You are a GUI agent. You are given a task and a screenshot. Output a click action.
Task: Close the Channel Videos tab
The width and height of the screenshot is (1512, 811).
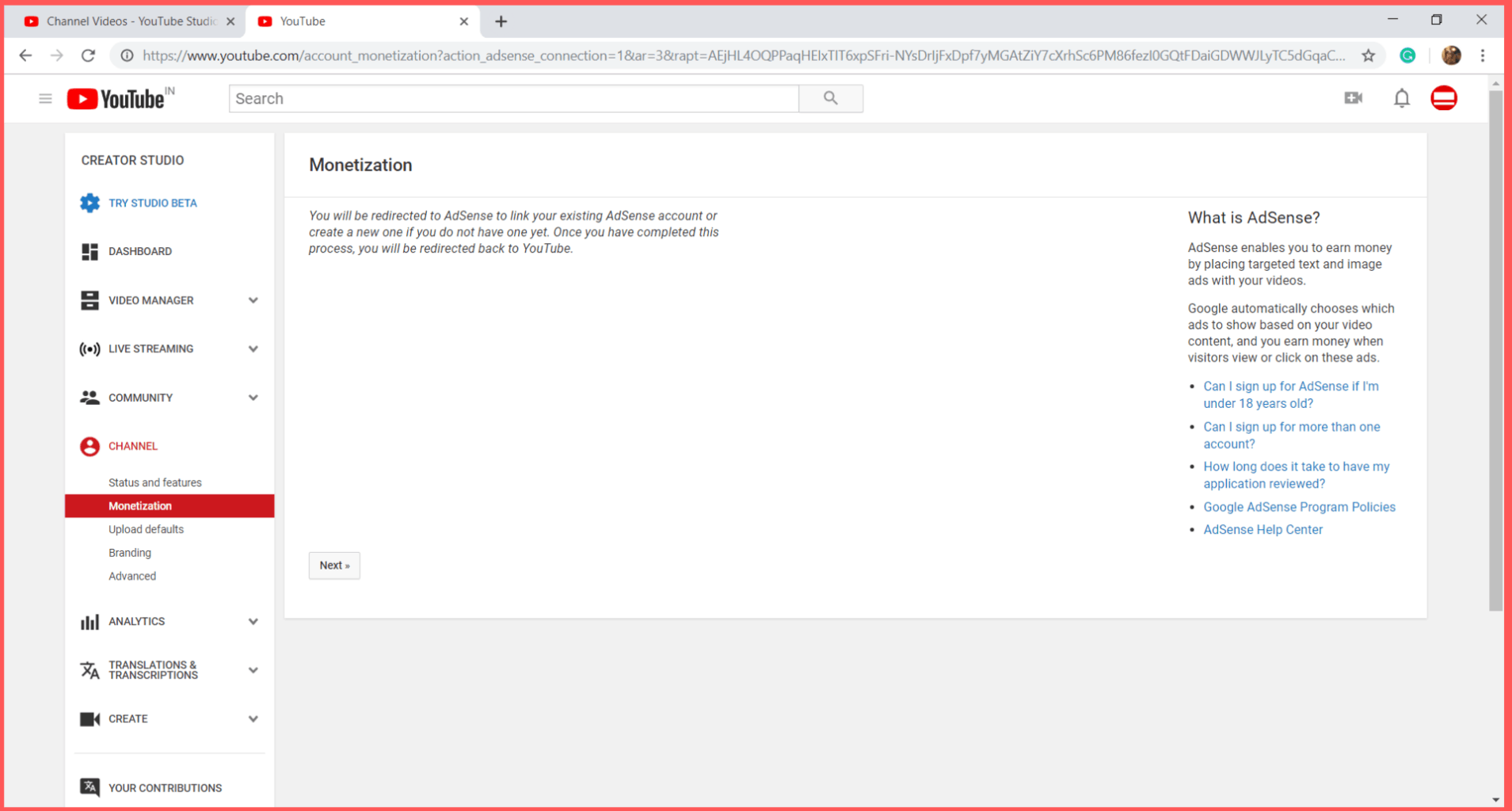pos(230,21)
